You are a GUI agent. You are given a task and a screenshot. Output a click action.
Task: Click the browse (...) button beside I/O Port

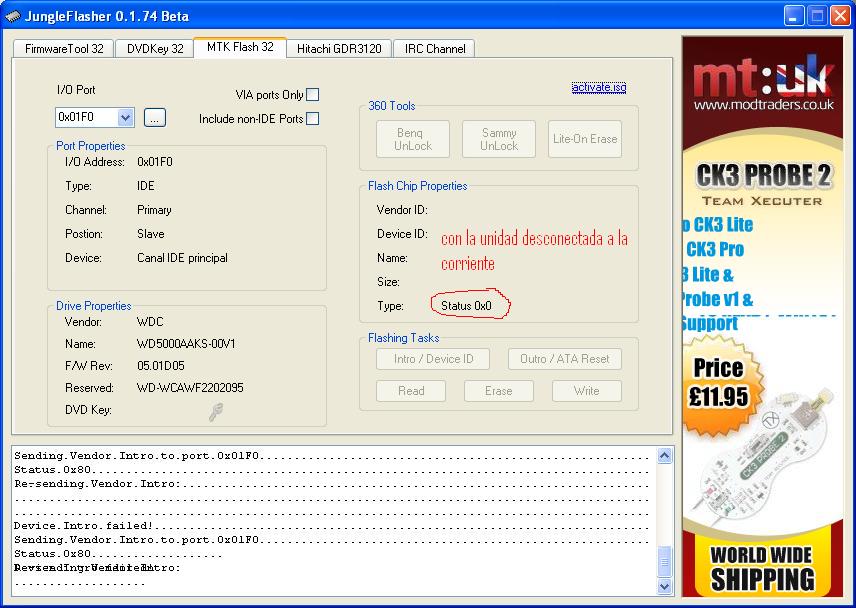pos(155,118)
